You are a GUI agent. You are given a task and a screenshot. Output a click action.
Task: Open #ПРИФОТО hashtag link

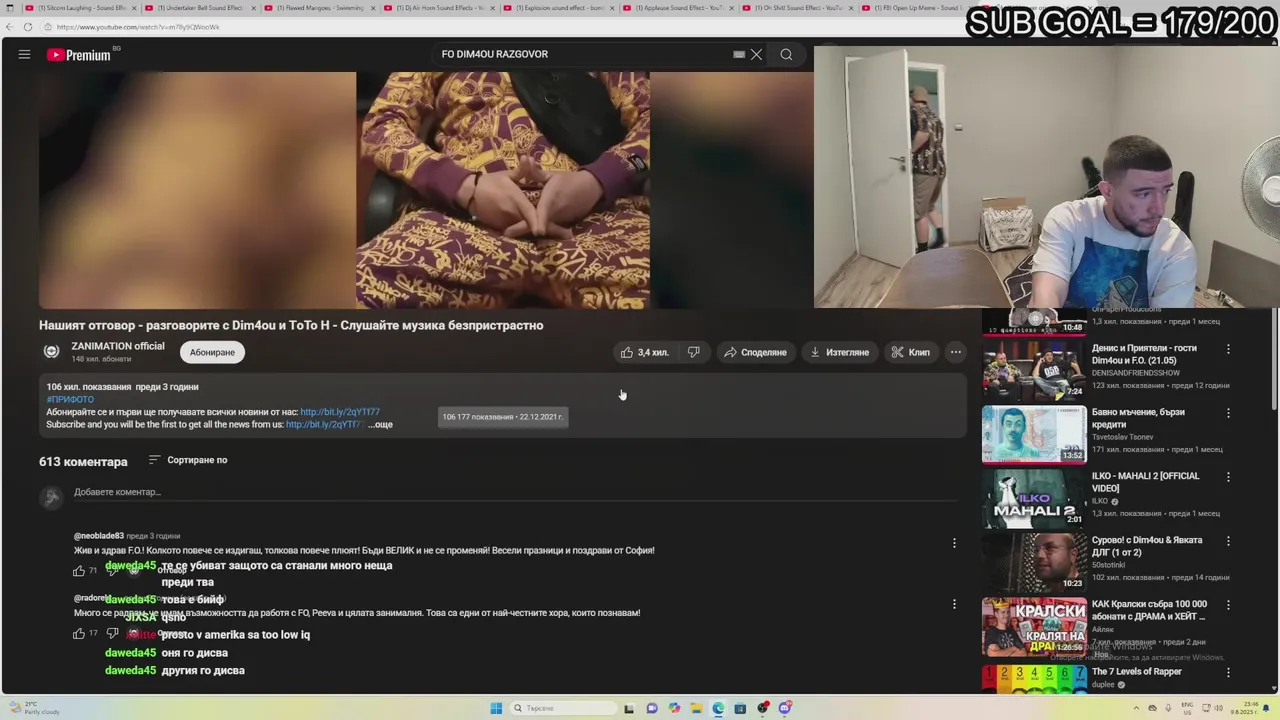(70, 399)
